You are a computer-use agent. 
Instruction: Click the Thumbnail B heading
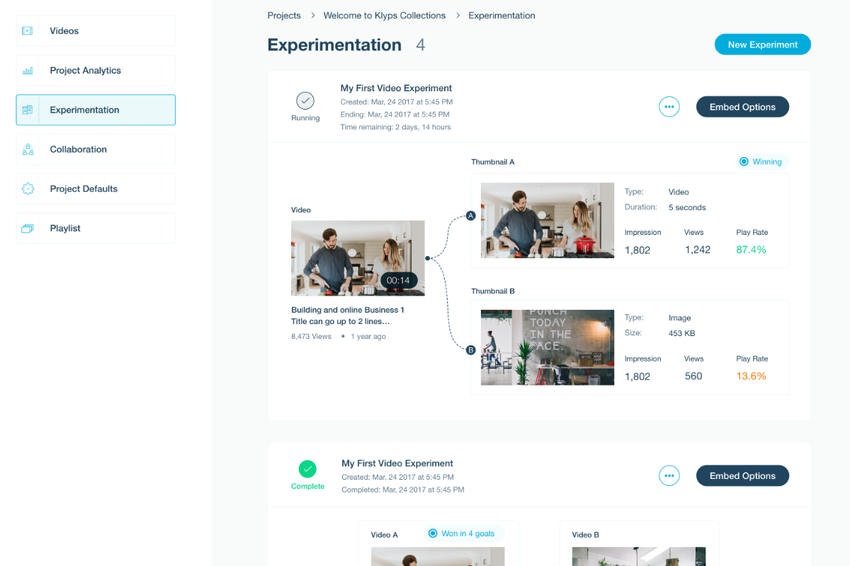[493, 291]
